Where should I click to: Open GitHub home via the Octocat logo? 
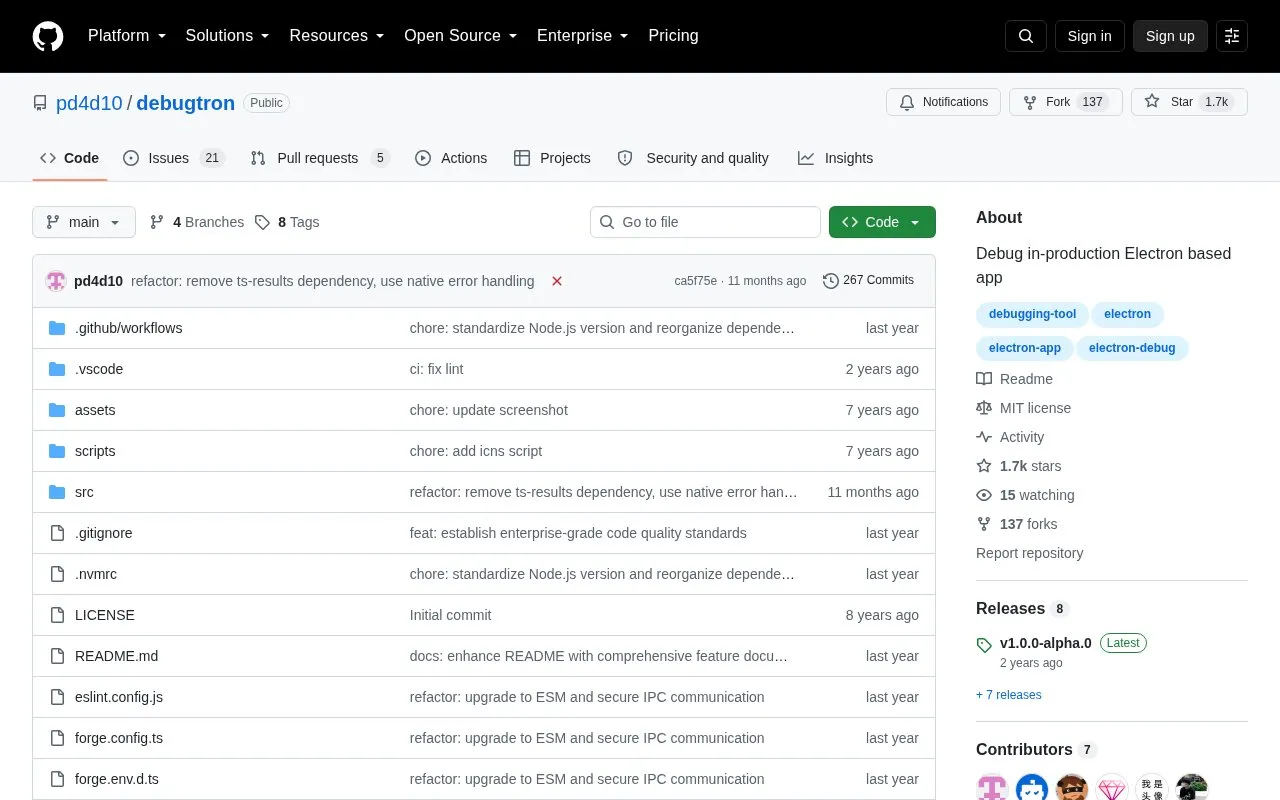tap(48, 36)
